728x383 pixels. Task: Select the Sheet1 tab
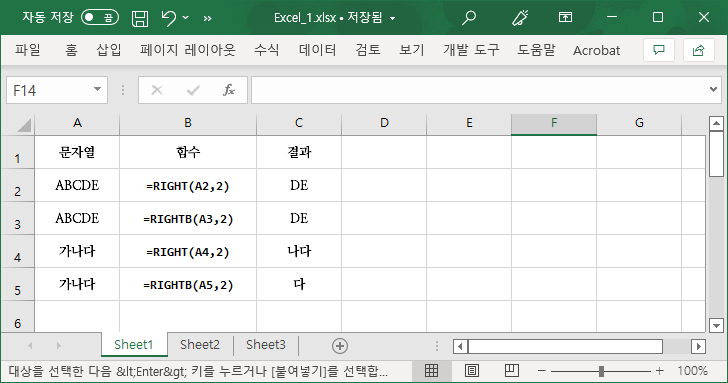[x=134, y=344]
